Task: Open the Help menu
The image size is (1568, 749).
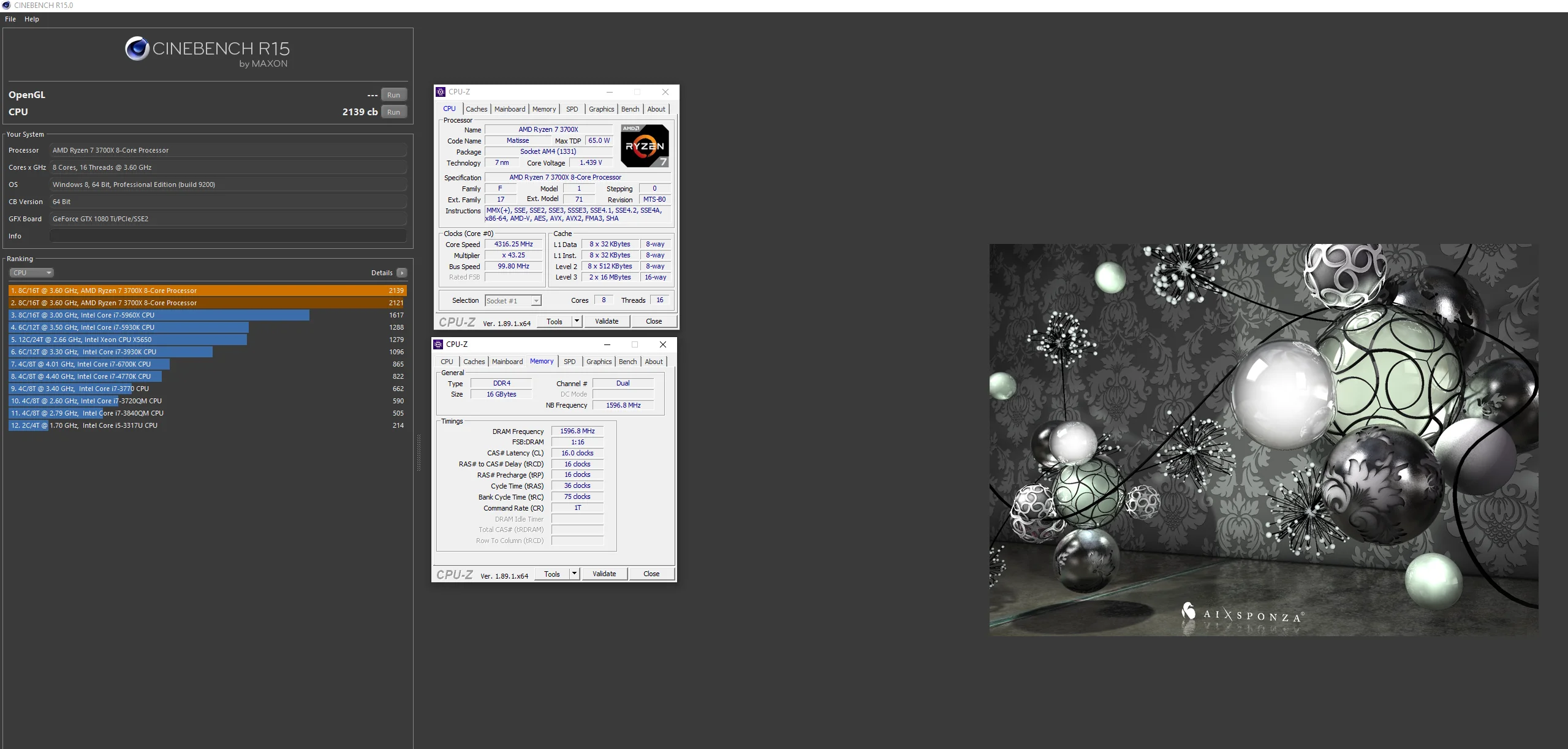Action: [32, 19]
